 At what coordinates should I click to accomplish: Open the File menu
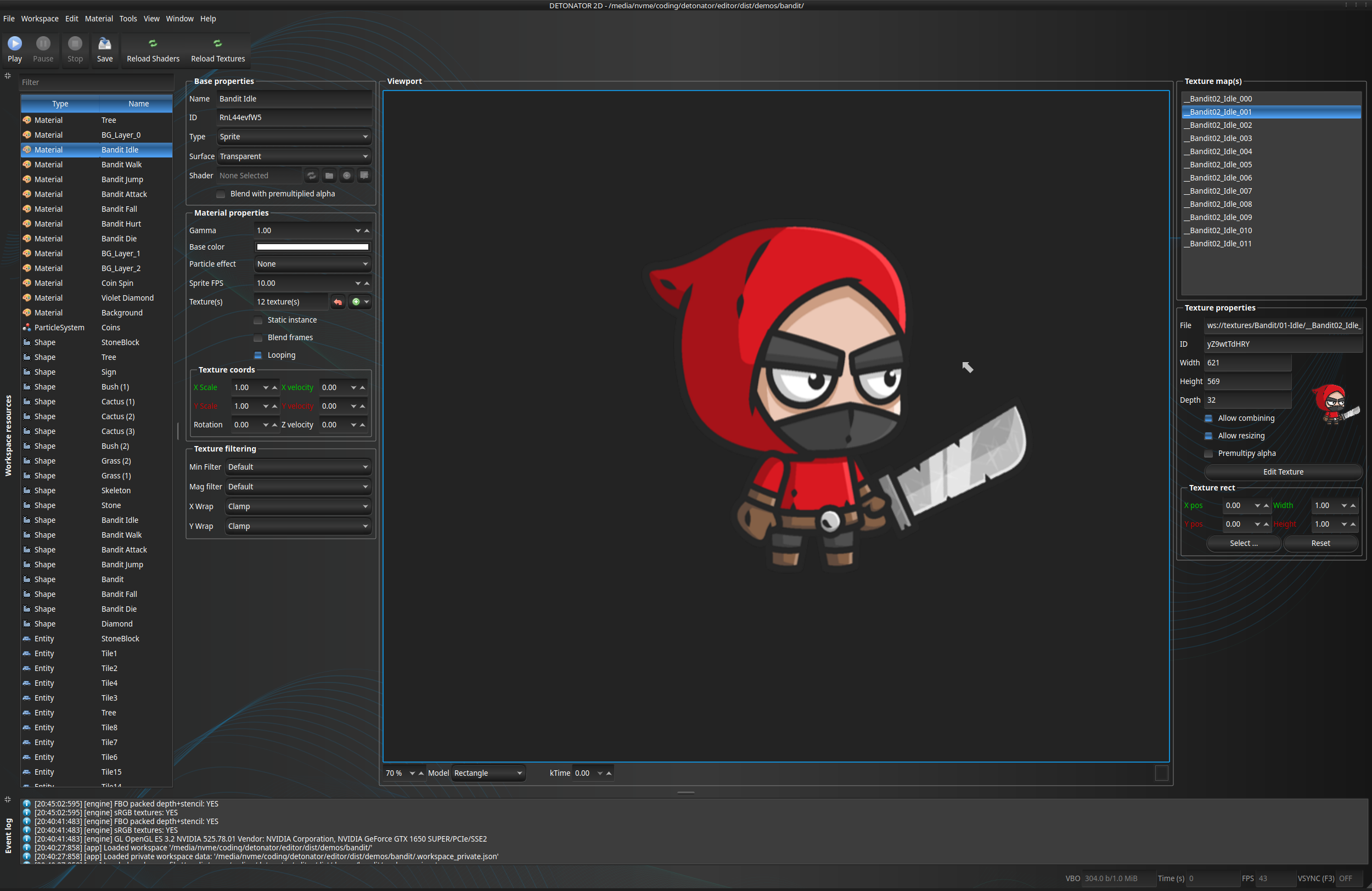(9, 19)
